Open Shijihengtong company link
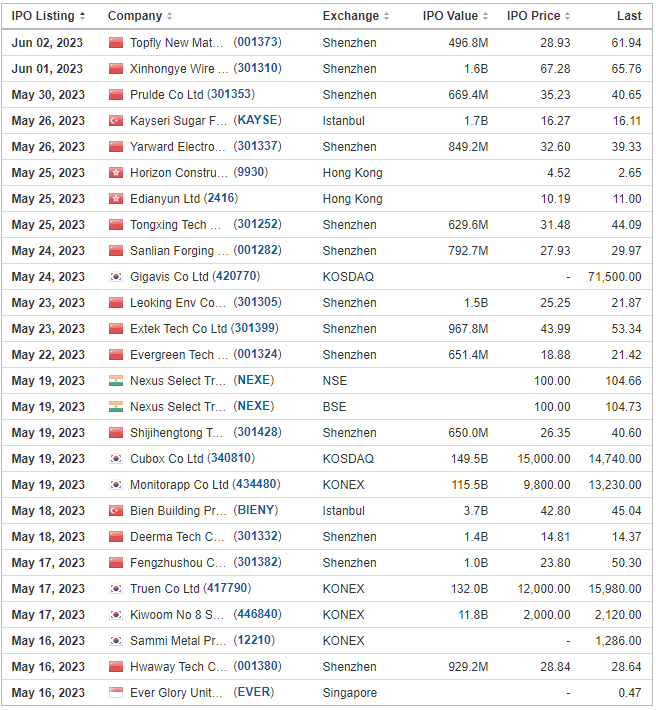 point(177,433)
